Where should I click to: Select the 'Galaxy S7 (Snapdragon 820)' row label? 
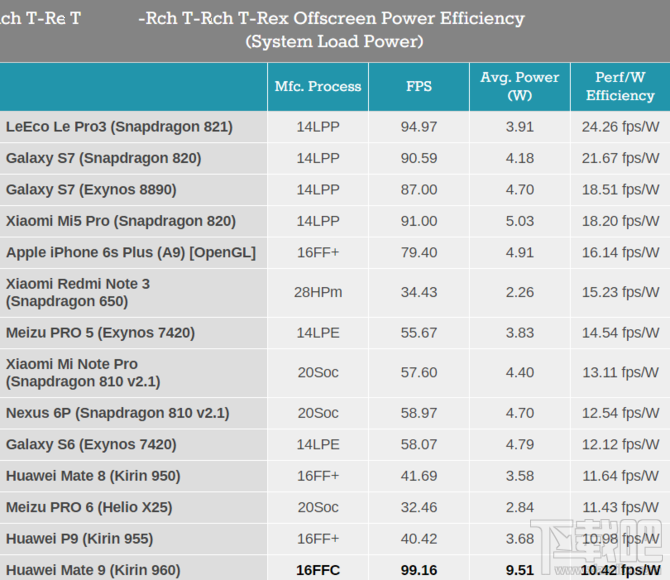click(103, 158)
